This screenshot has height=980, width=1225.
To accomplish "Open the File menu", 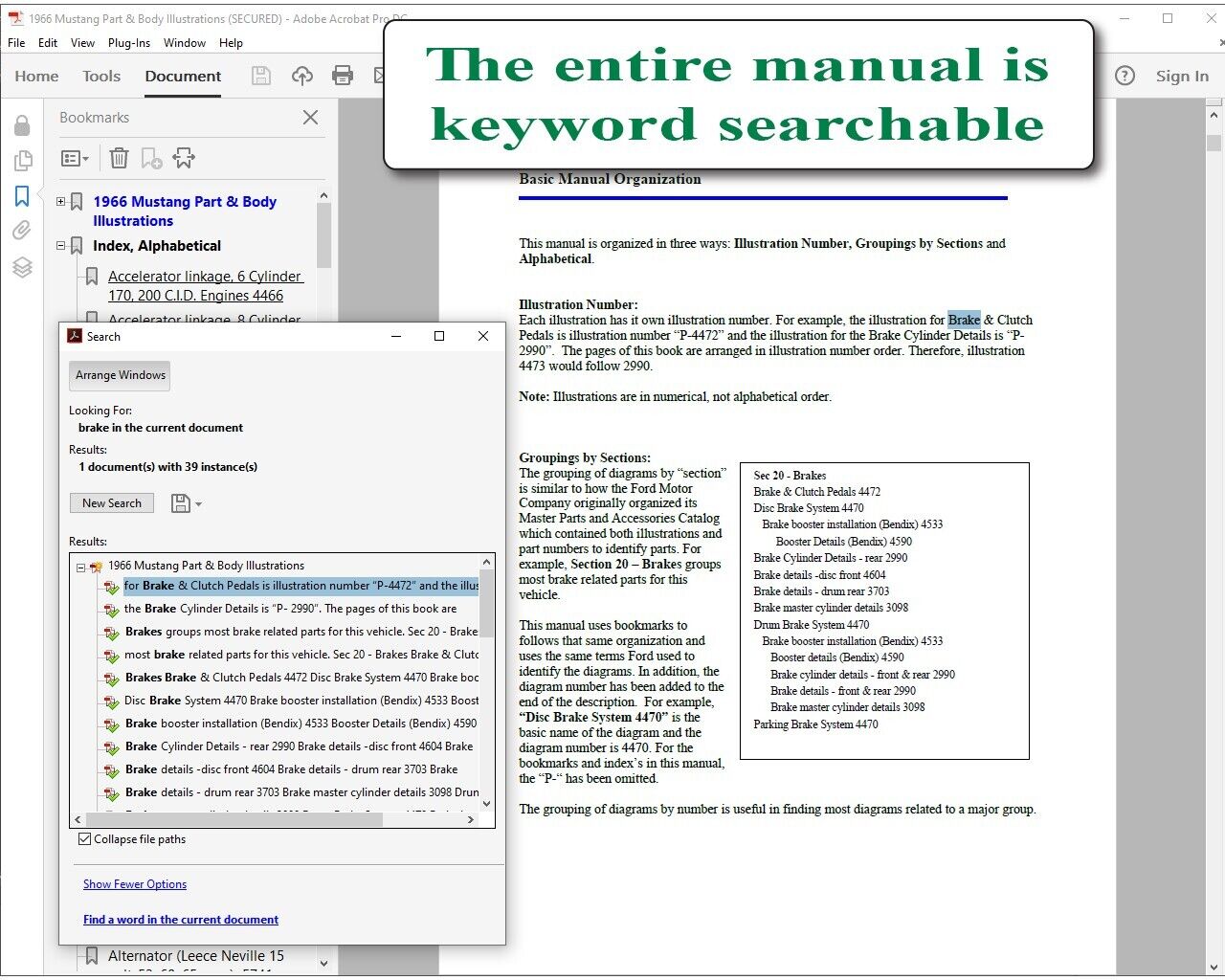I will pyautogui.click(x=16, y=43).
